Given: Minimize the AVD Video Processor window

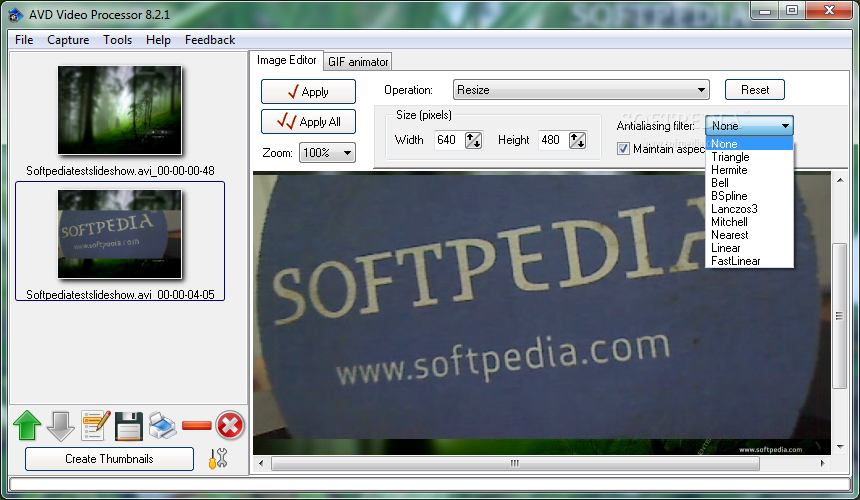Looking at the screenshot, I should [765, 10].
